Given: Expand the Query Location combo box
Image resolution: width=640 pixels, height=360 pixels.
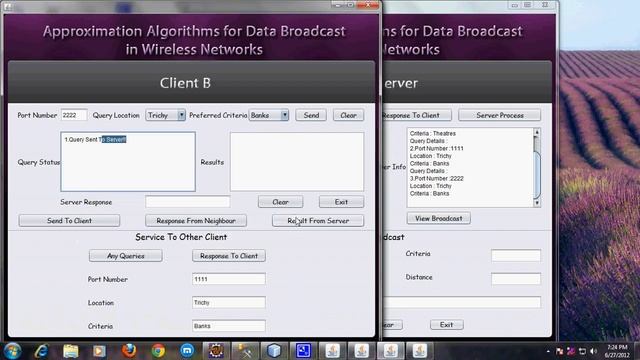Looking at the screenshot, I should point(181,115).
